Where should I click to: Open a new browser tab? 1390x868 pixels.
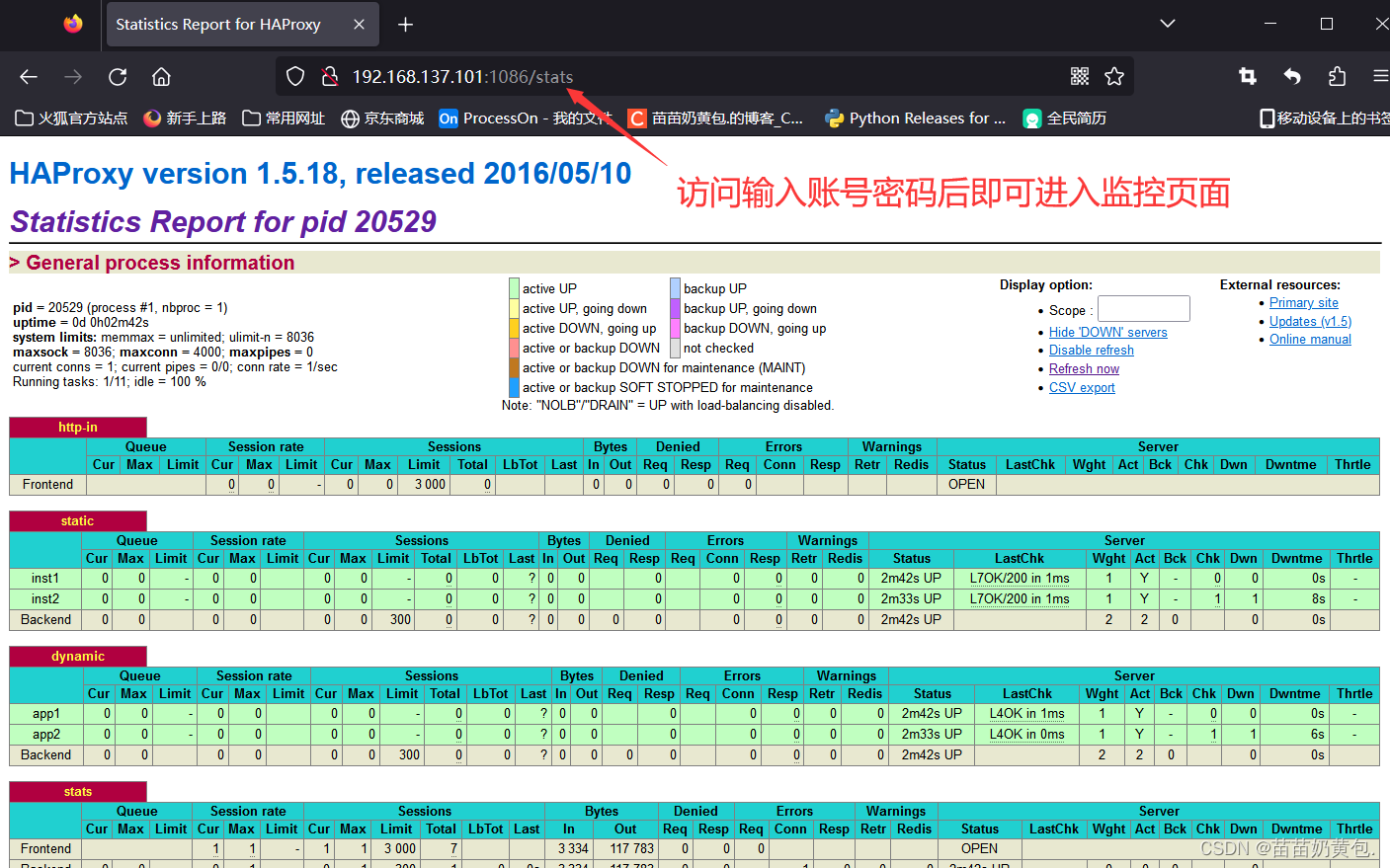point(405,25)
